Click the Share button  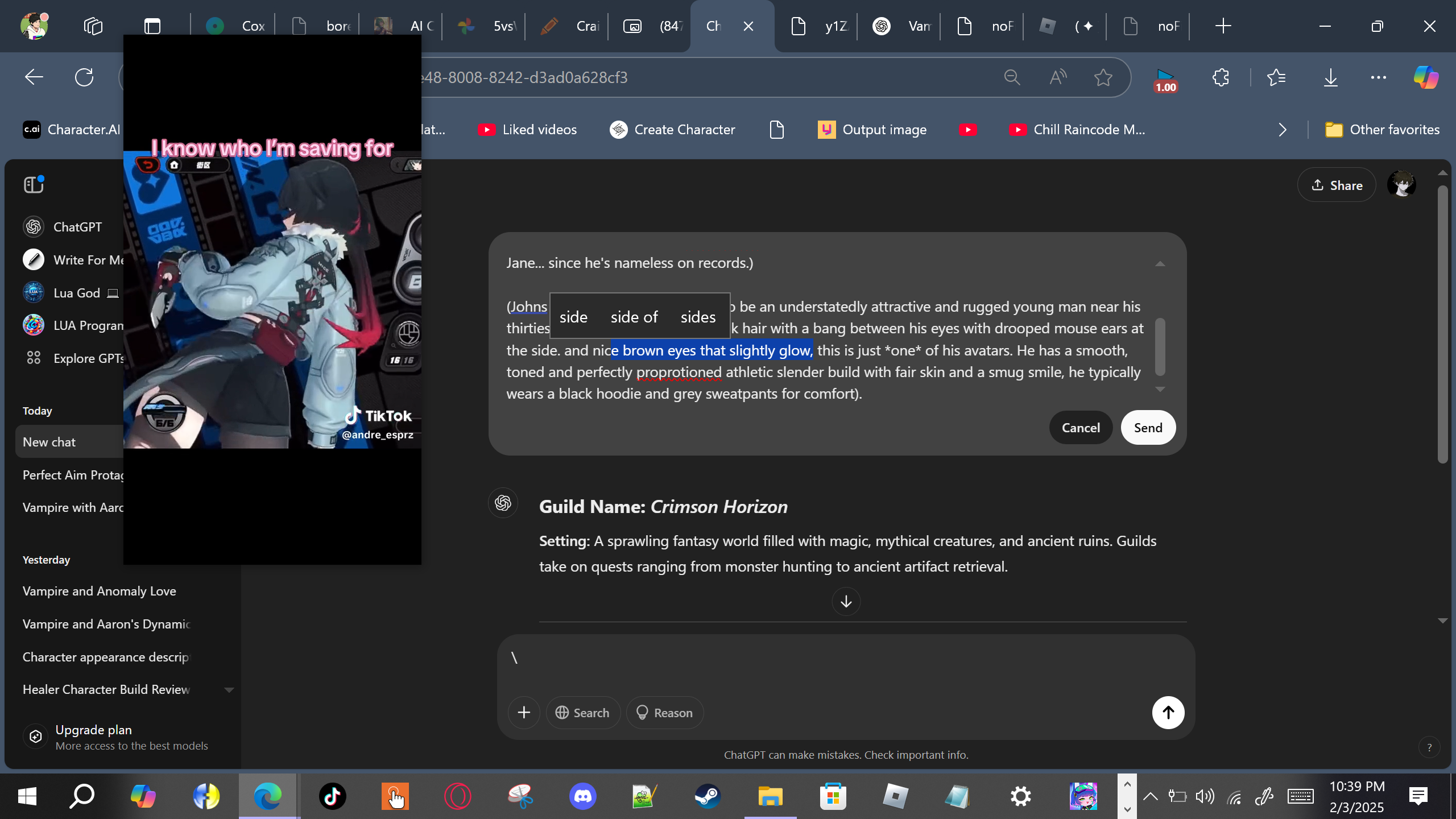1337,185
